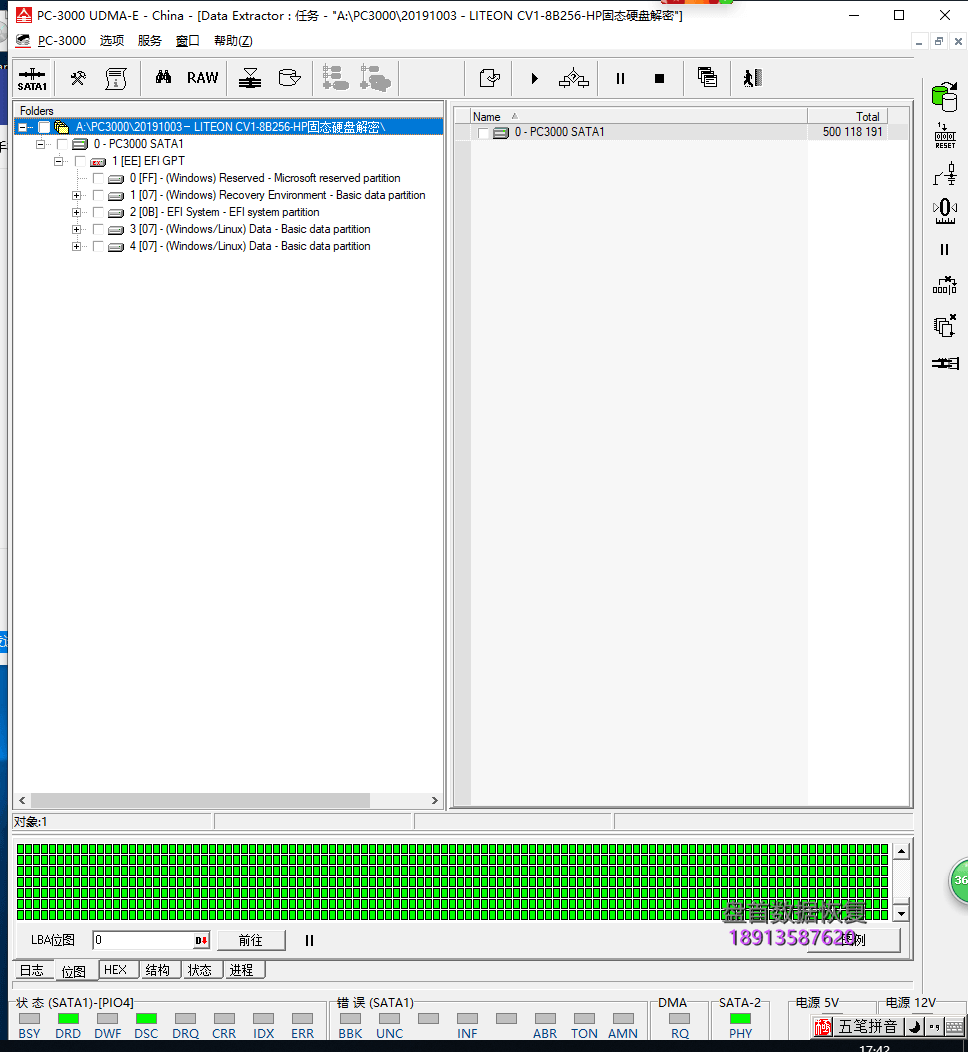
Task: Sort by the Name column header
Action: (638, 117)
